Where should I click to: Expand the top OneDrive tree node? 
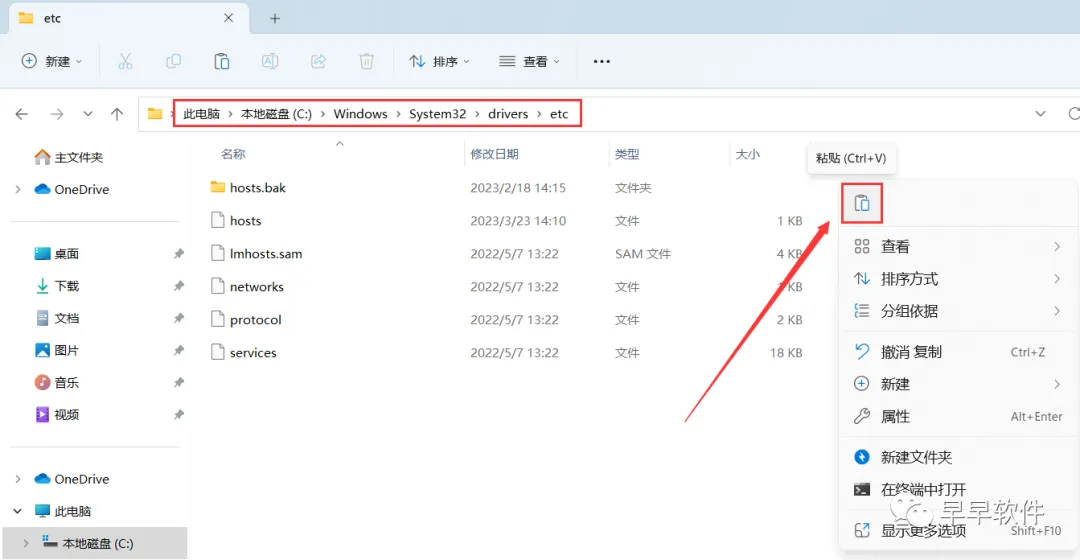tap(18, 189)
